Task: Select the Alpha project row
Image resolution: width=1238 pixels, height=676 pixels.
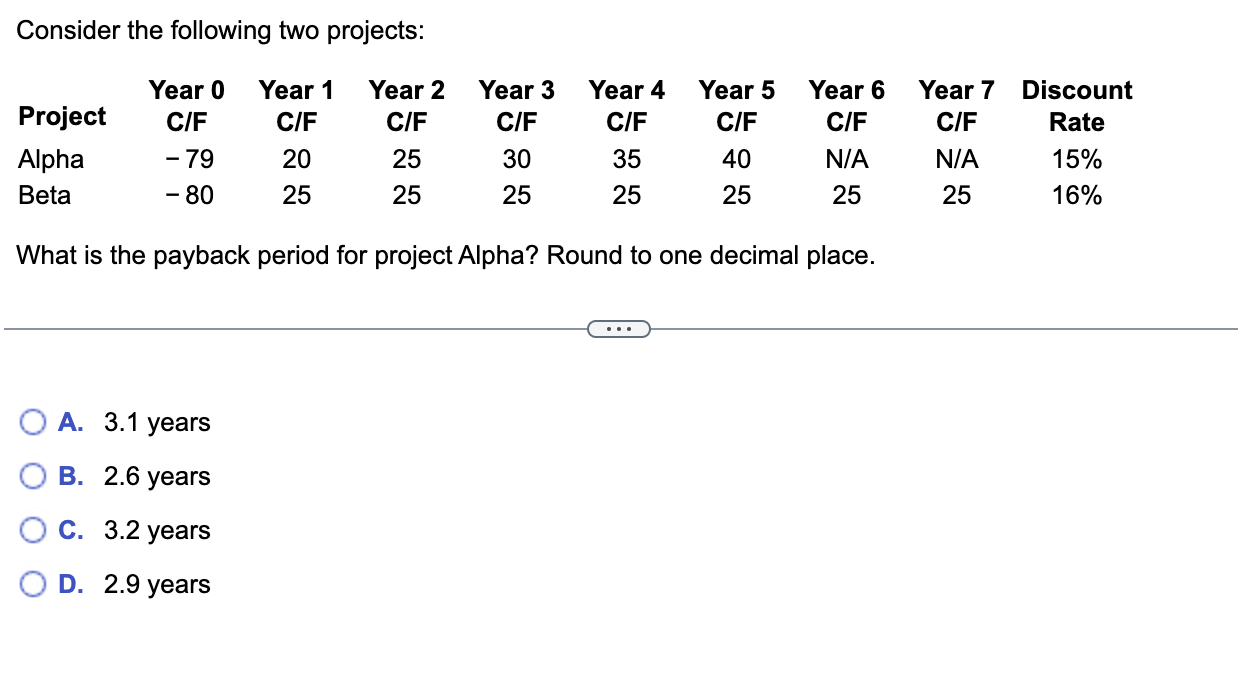Action: (x=50, y=159)
